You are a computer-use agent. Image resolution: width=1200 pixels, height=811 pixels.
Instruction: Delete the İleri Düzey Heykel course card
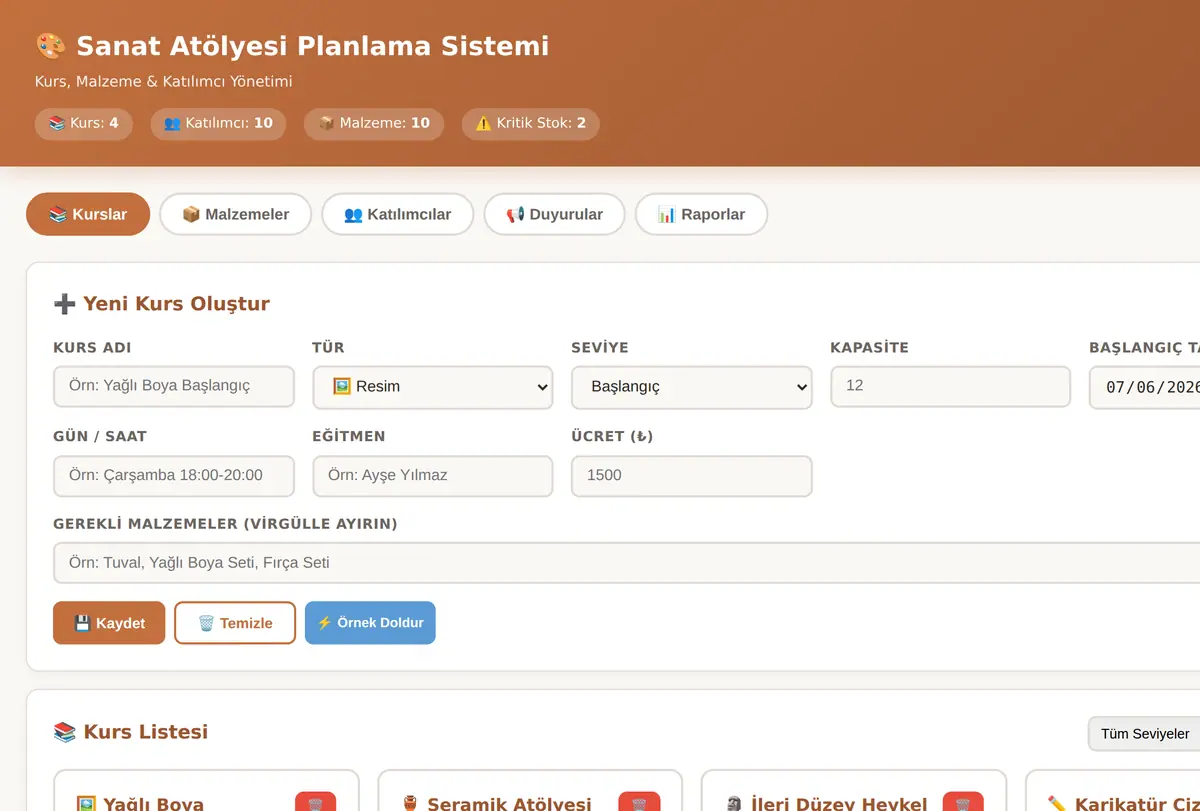963,802
